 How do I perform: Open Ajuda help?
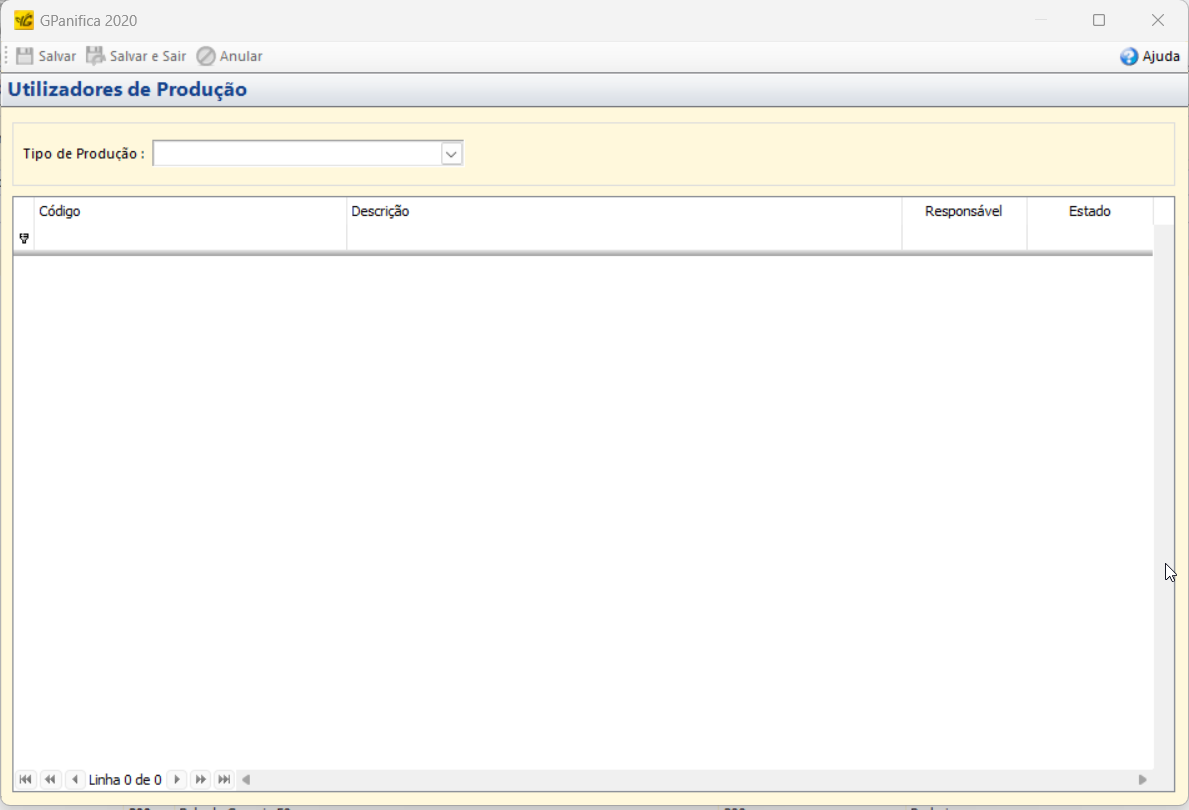(1150, 57)
